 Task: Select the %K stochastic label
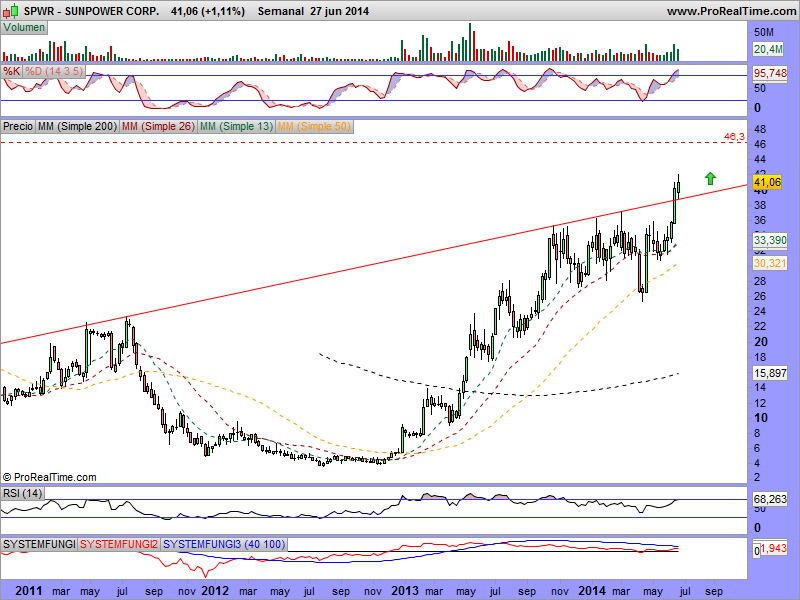(x=11, y=71)
